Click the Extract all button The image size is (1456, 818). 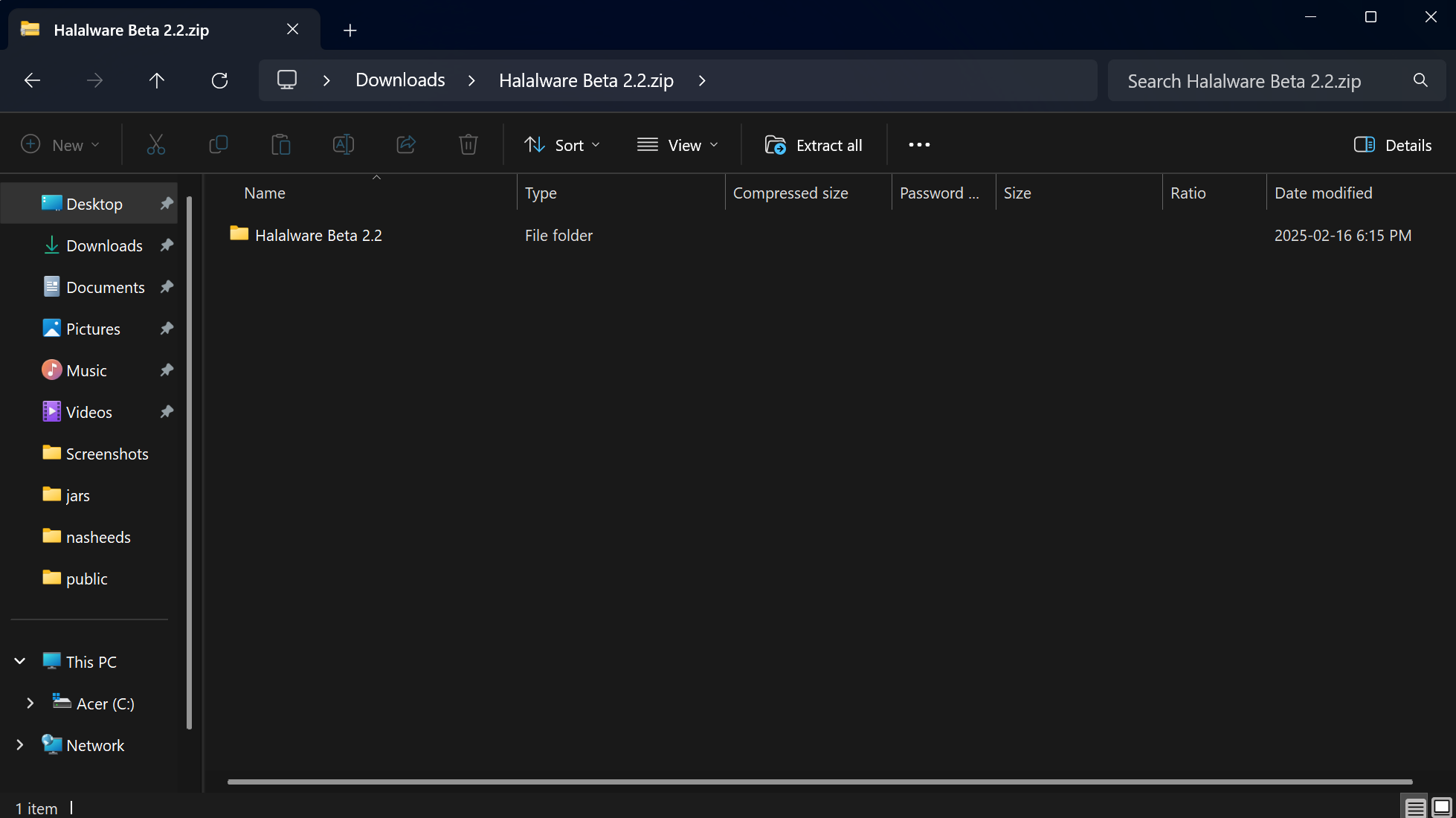click(814, 145)
